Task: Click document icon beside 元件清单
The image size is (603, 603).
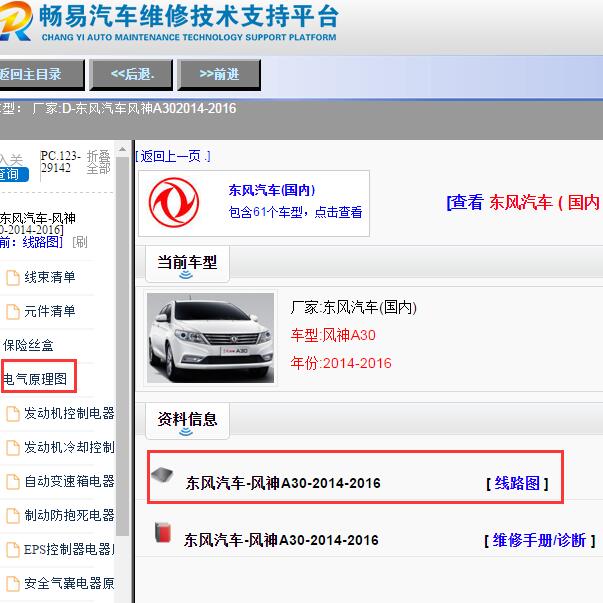Action: click(x=13, y=312)
